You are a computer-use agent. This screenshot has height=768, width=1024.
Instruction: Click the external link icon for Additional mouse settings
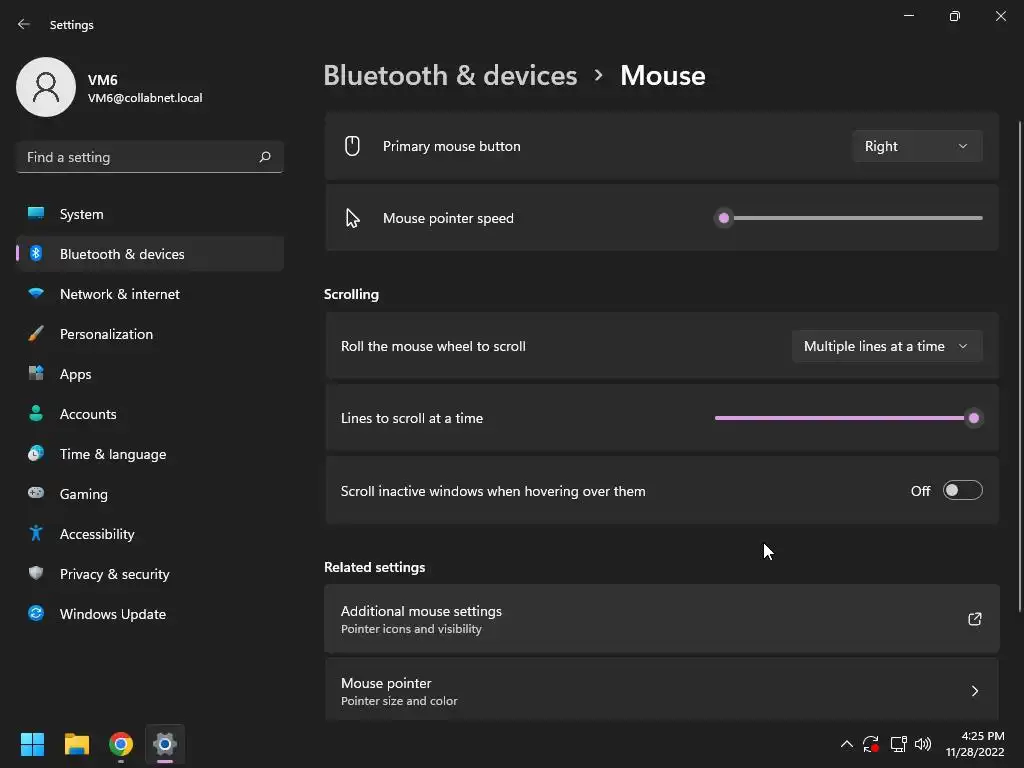pyautogui.click(x=974, y=618)
